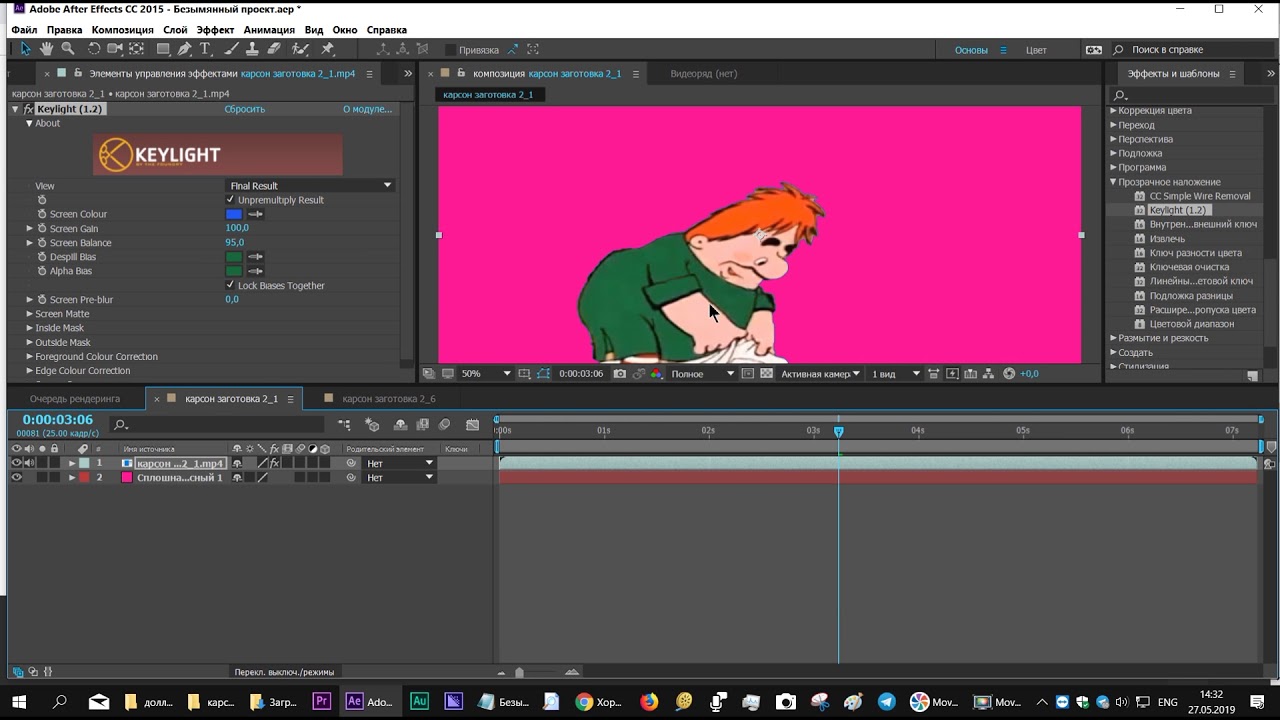Image resolution: width=1280 pixels, height=720 pixels.
Task: Open the Композиция menu
Action: point(123,30)
